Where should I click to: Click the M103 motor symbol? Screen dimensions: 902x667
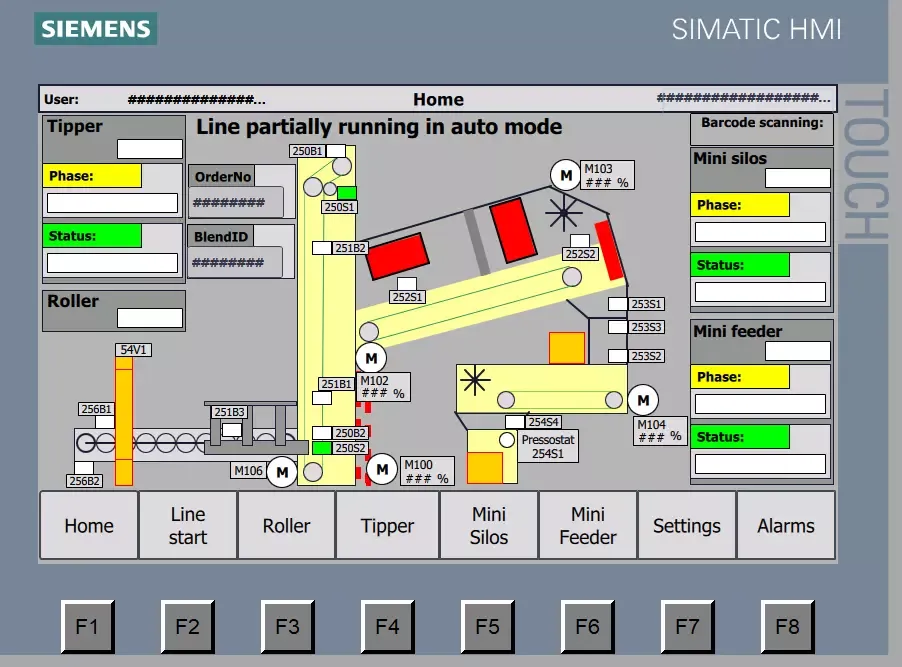point(566,175)
